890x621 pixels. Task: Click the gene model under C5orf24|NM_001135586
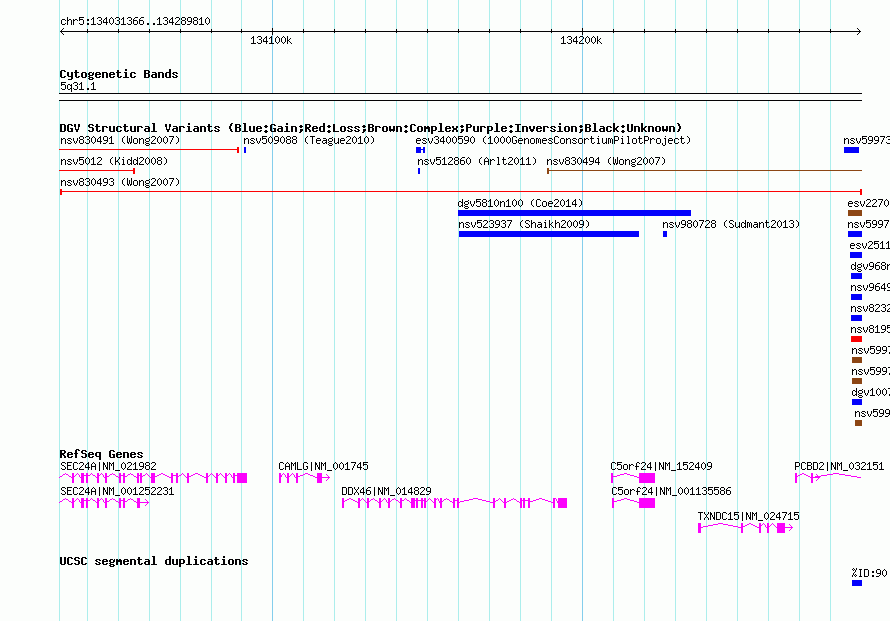pos(633,503)
